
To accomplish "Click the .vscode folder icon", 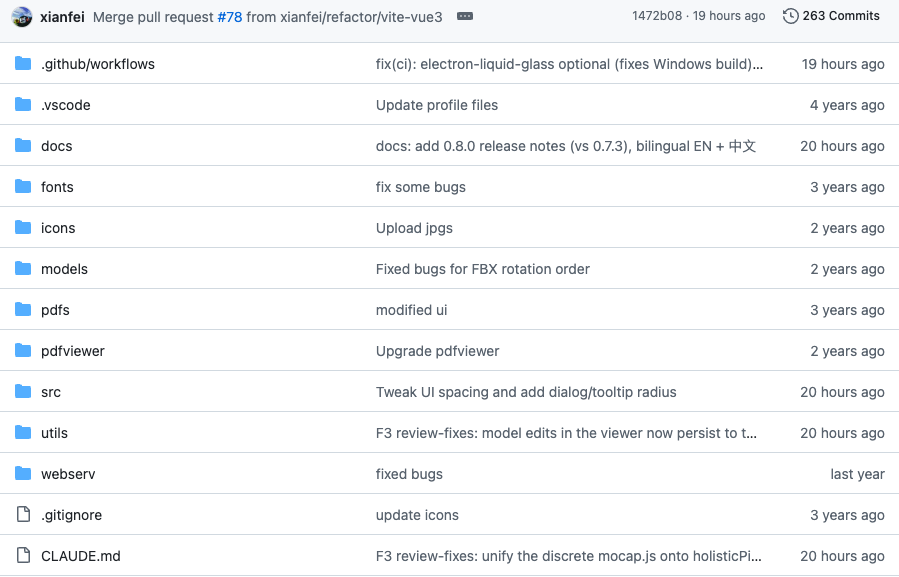I will tap(23, 104).
